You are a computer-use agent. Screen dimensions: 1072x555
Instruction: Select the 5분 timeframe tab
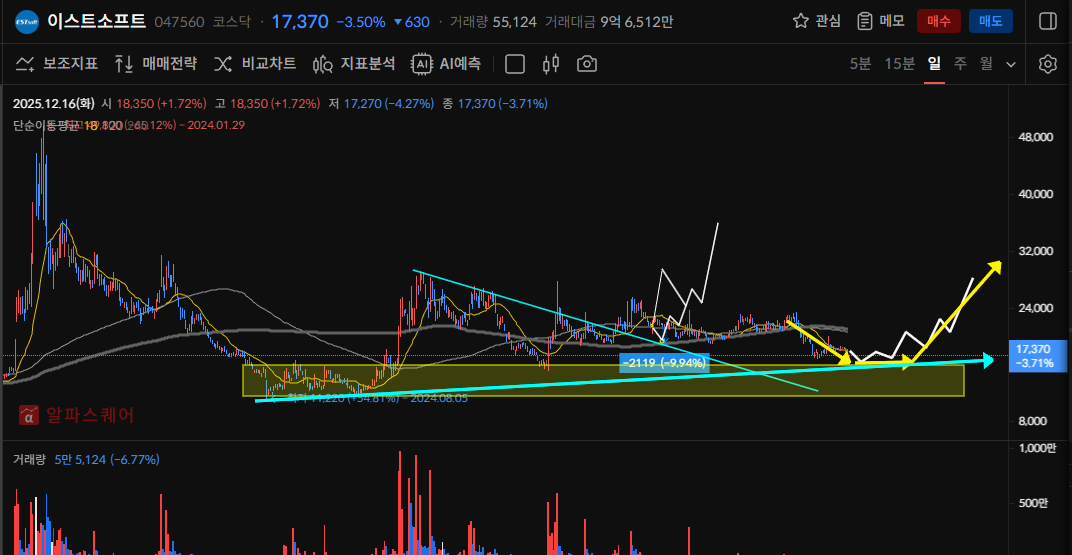pos(860,64)
